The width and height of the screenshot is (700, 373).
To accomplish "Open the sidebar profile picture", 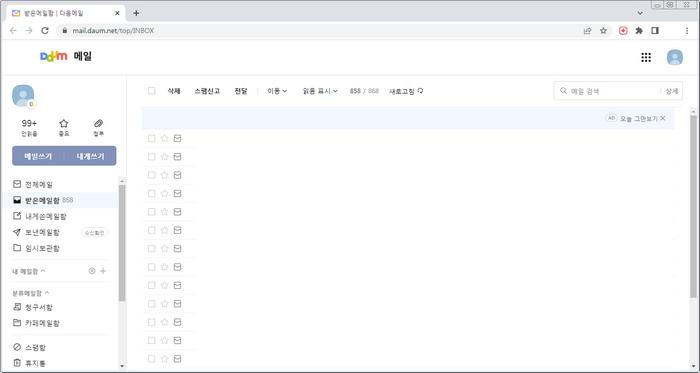I will tap(23, 95).
